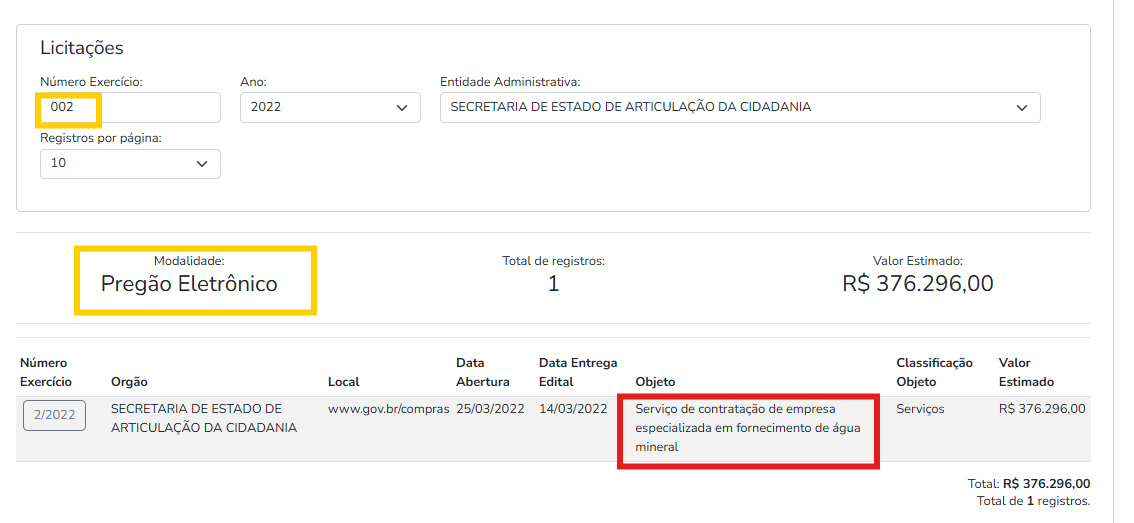Select the Classificação Objeto column header
The image size is (1134, 523).
934,372
